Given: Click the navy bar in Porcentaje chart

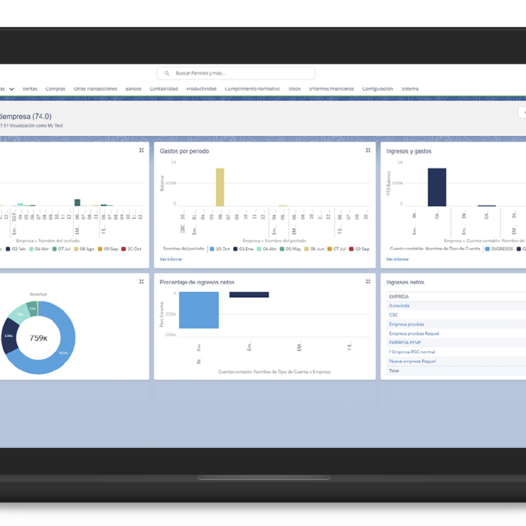Looking at the screenshot, I should 249,295.
